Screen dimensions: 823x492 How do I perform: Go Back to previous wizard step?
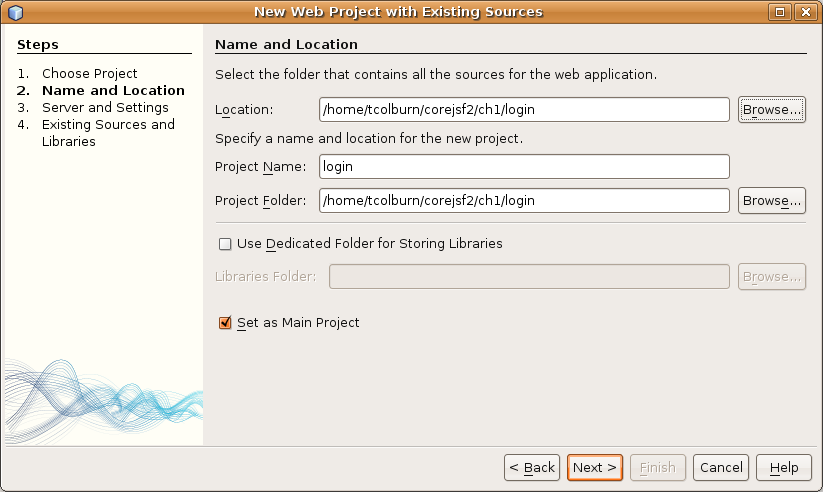pos(532,467)
